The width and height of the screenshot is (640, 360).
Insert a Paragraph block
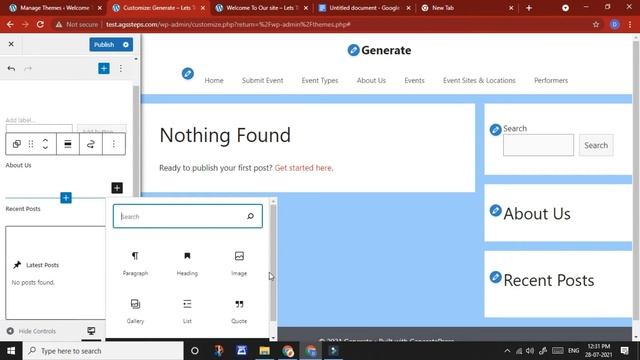(x=135, y=263)
